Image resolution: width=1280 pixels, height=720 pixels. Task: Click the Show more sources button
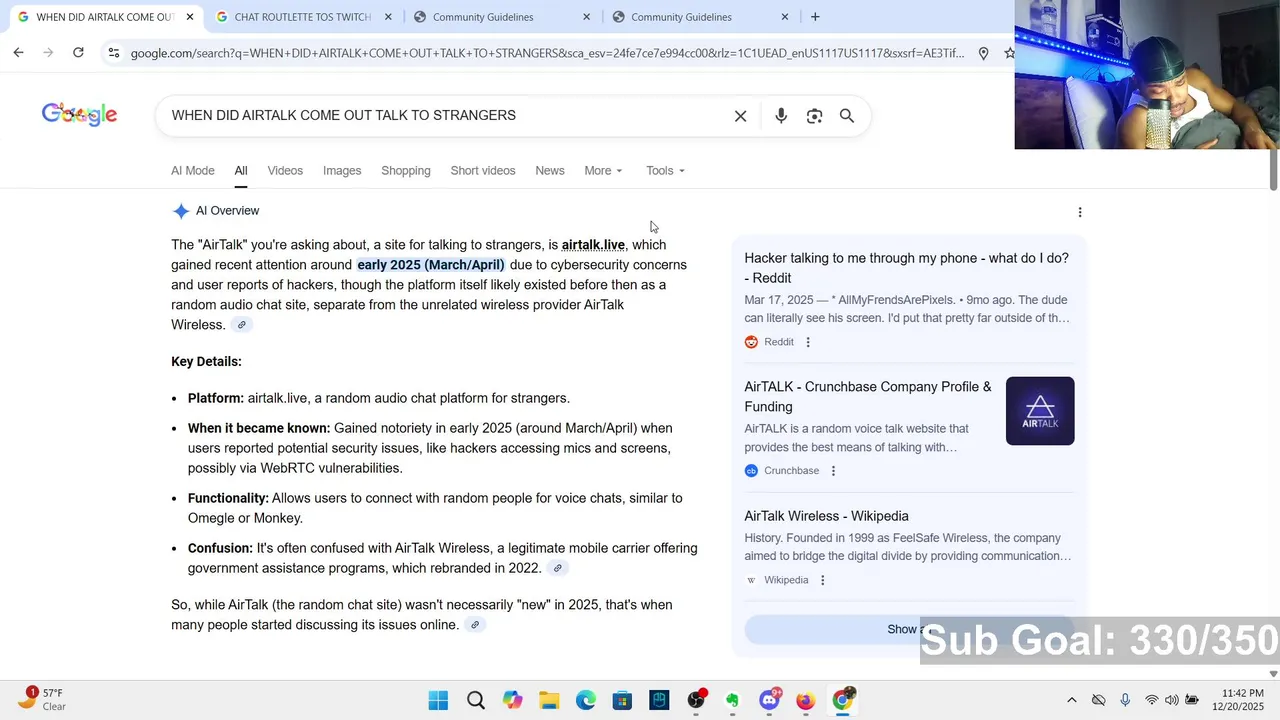pos(909,629)
